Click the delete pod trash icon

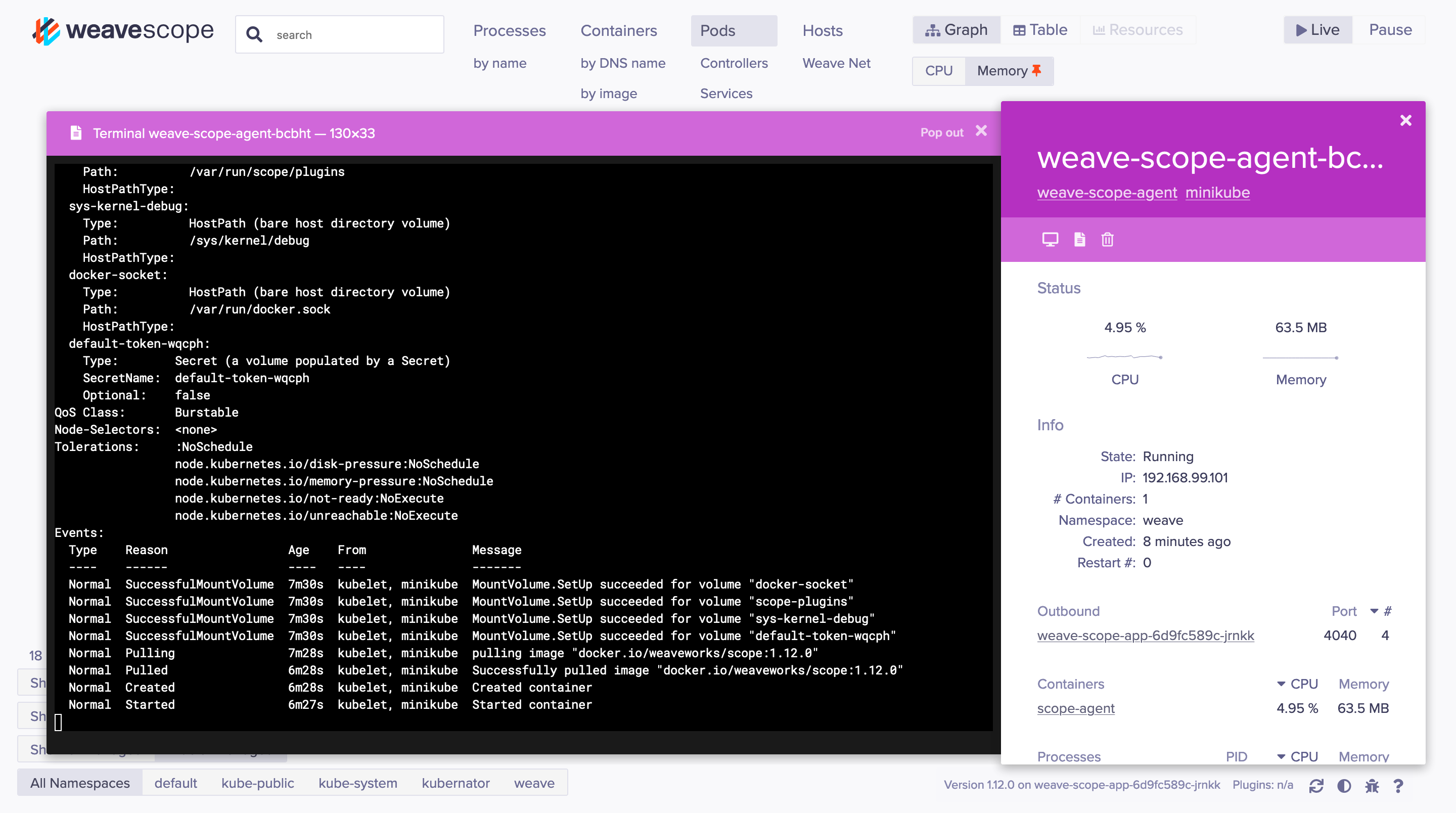(x=1107, y=239)
